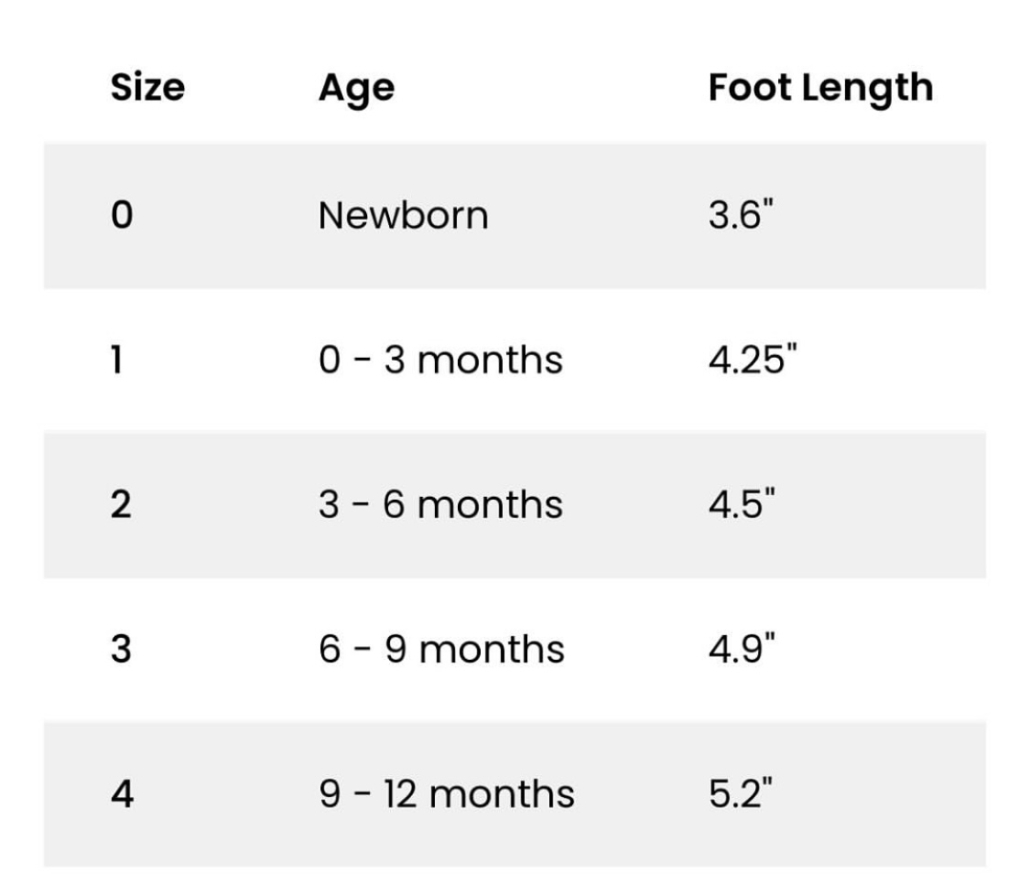Viewport: 1030px width, 894px height.
Task: Click the 5.2" foot length value
Action: [741, 793]
